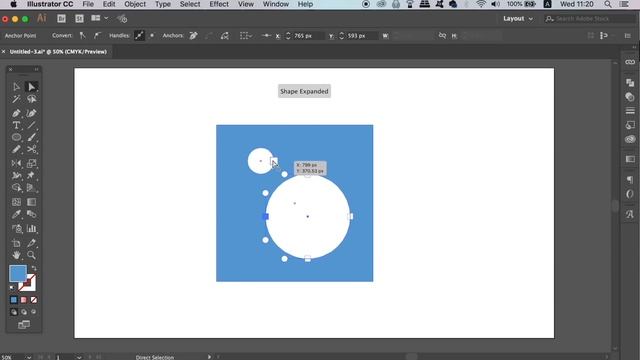The width and height of the screenshot is (640, 360).
Task: Set Color fill mode button
Action: click(14, 300)
